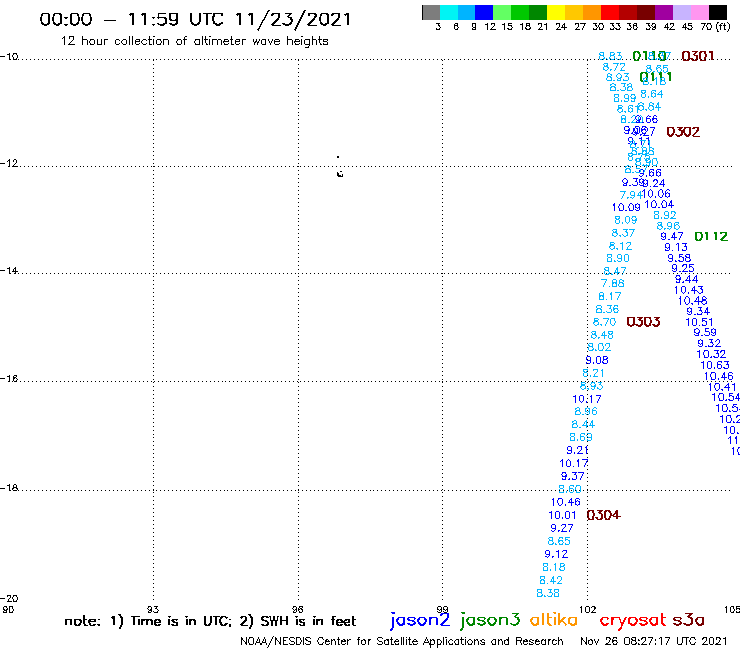740x650 pixels.
Task: Click the 10.01 reading beside 0304
Action: (562, 515)
